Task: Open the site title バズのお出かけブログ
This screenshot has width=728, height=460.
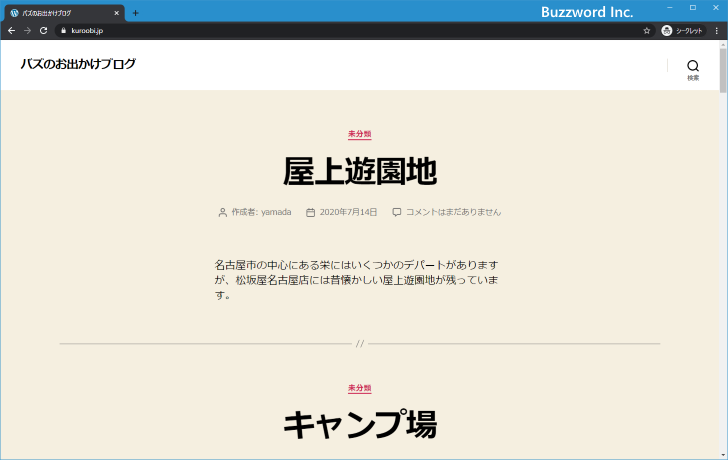Action: point(78,64)
